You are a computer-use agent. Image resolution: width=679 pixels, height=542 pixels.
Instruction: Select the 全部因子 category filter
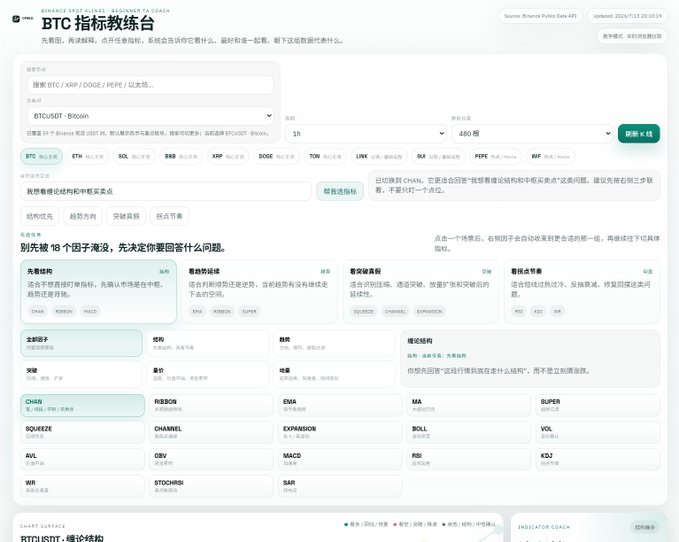pyautogui.click(x=81, y=343)
